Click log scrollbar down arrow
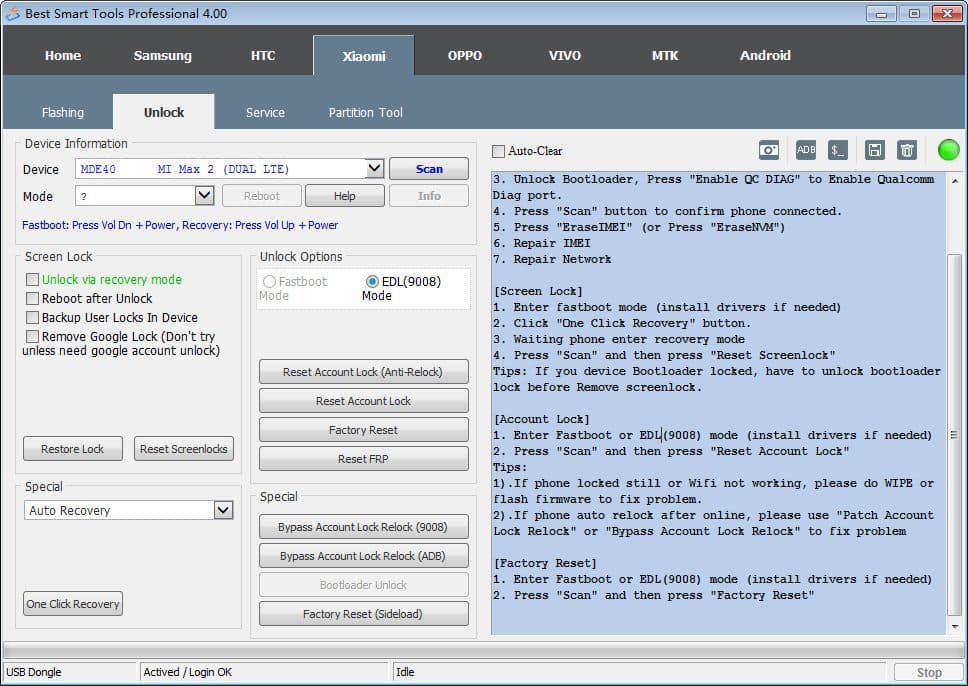968x686 pixels. tap(954, 627)
